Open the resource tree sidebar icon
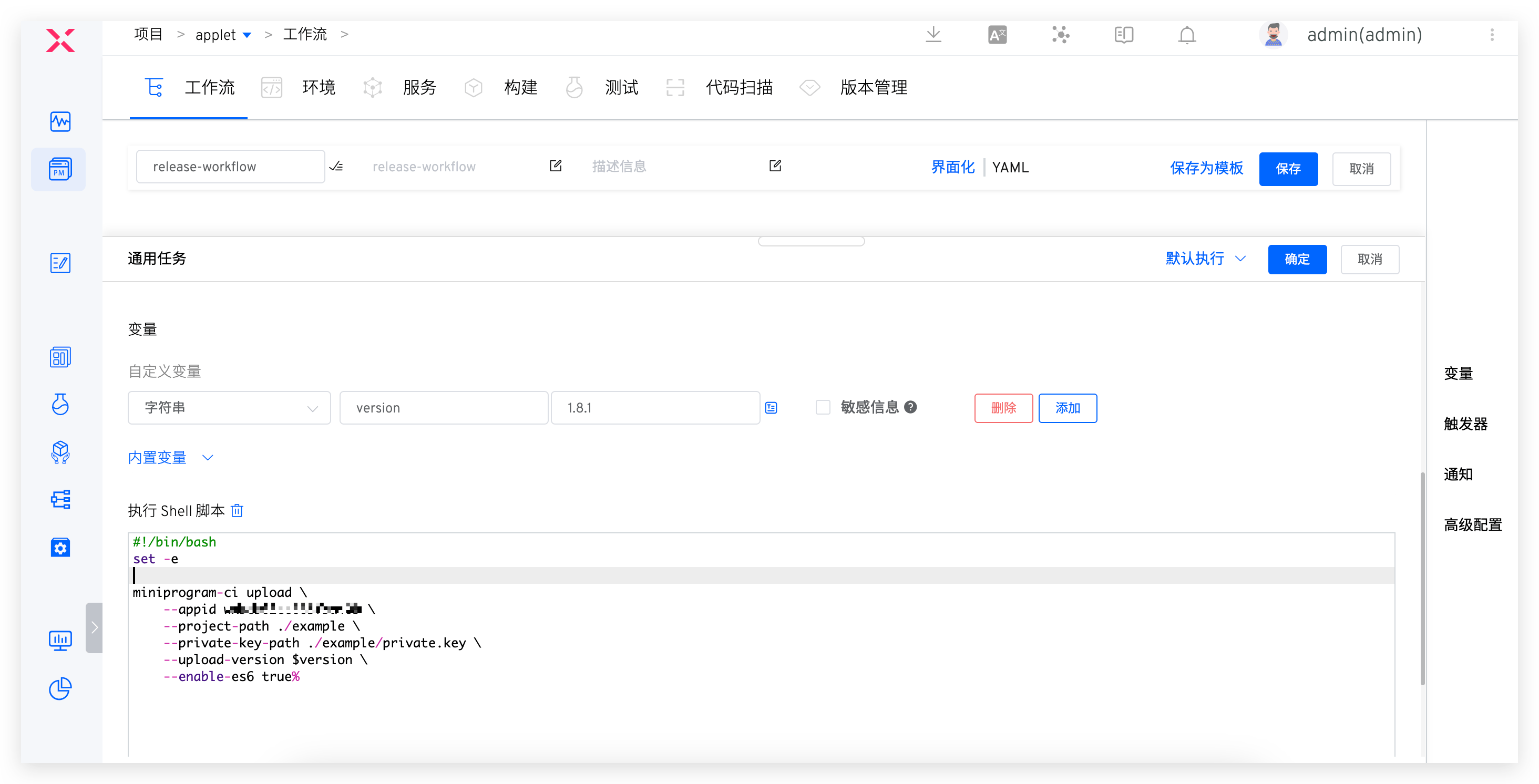Image resolution: width=1539 pixels, height=784 pixels. click(x=60, y=499)
